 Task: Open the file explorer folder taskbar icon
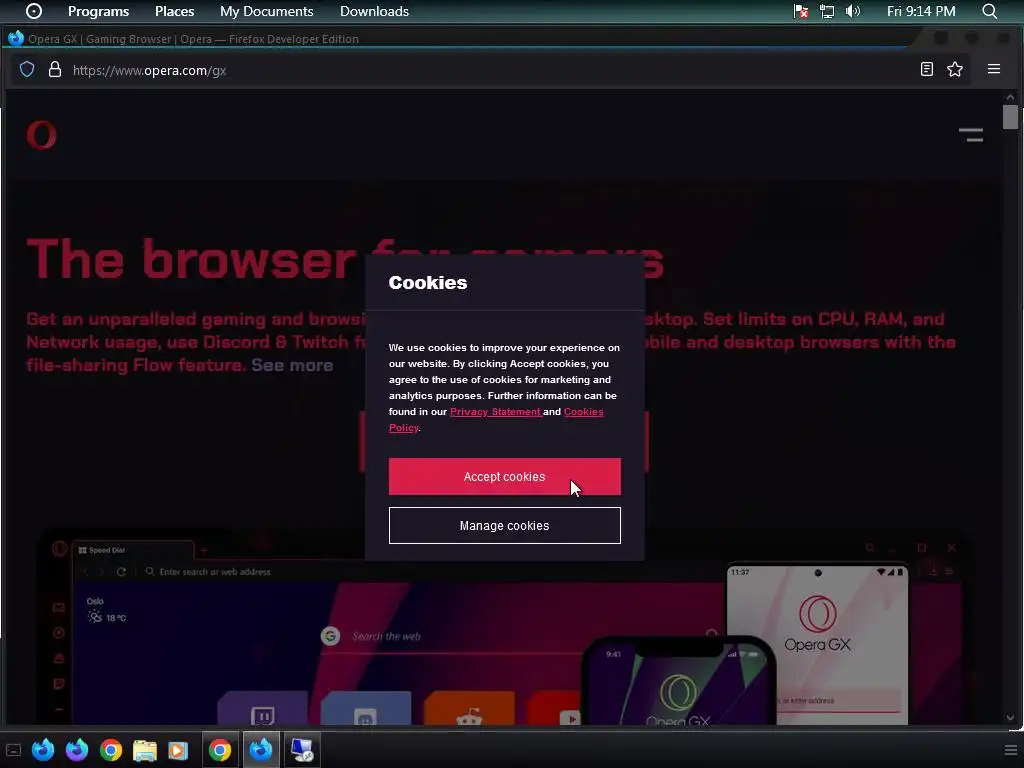144,750
